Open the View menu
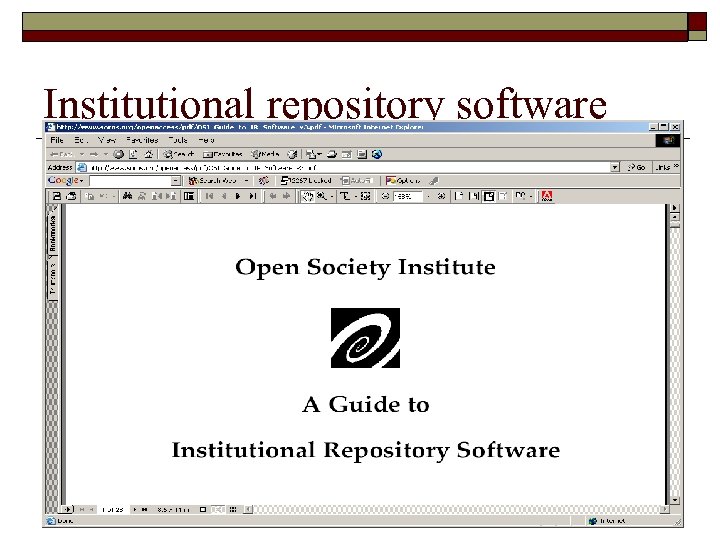 pyautogui.click(x=107, y=140)
